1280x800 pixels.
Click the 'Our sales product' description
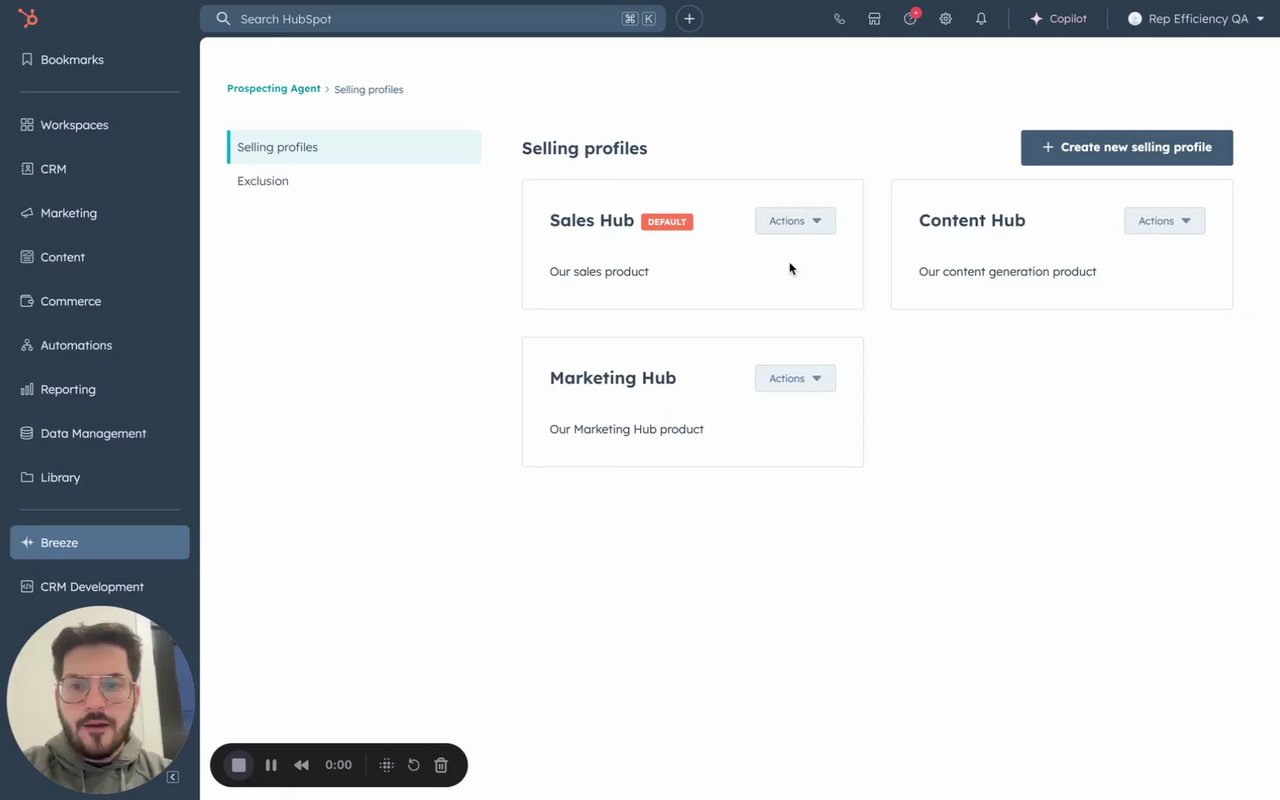tap(599, 272)
